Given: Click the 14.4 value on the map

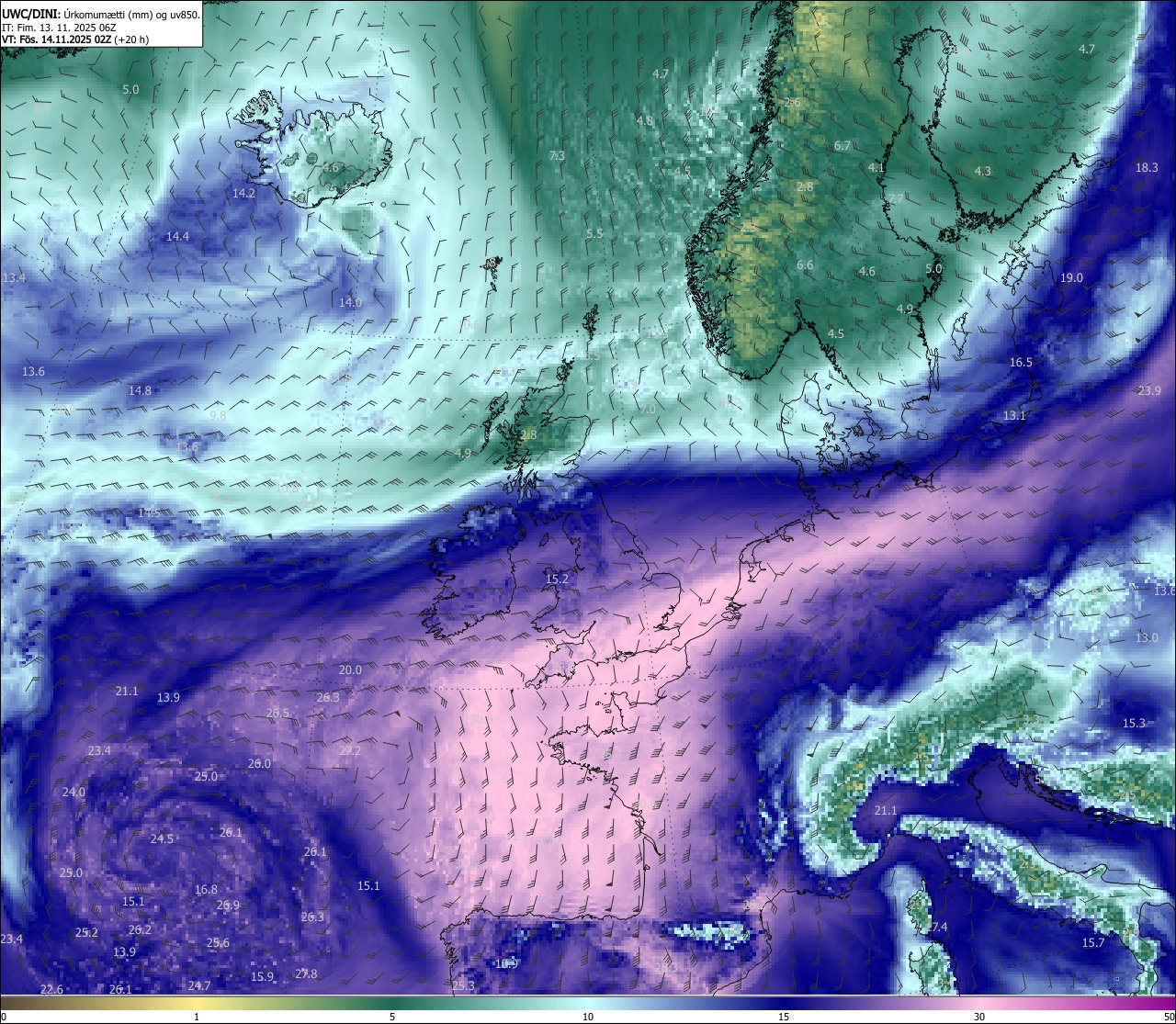Looking at the screenshot, I should click(177, 237).
